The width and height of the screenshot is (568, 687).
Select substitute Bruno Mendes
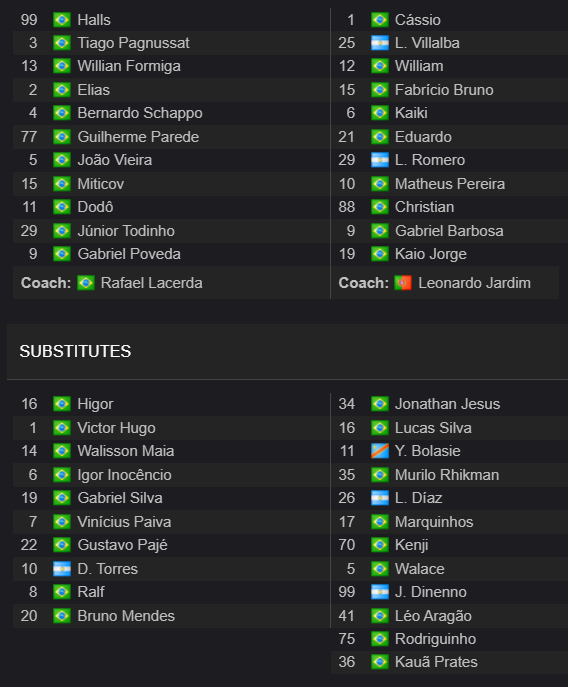pos(126,616)
